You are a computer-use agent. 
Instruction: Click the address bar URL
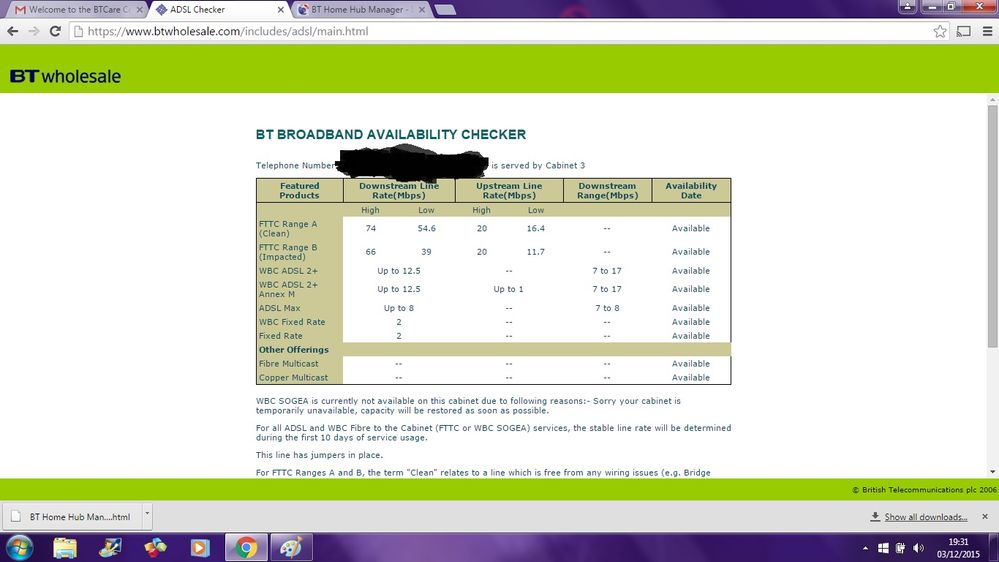(x=228, y=31)
